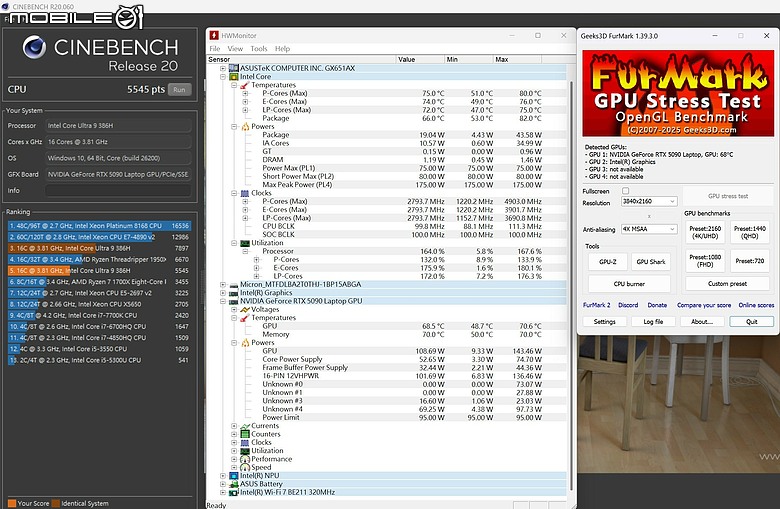Click FurMark About... button
Viewport: 780px width, 509px height.
pos(702,322)
